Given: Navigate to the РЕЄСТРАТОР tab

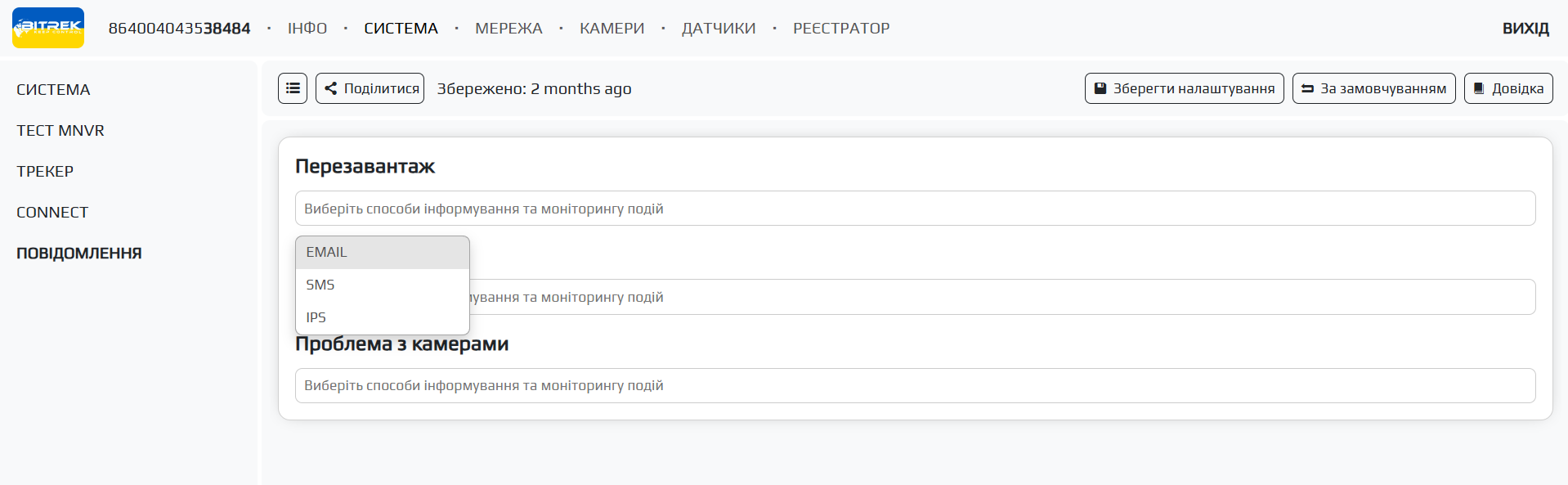Looking at the screenshot, I should pyautogui.click(x=841, y=29).
